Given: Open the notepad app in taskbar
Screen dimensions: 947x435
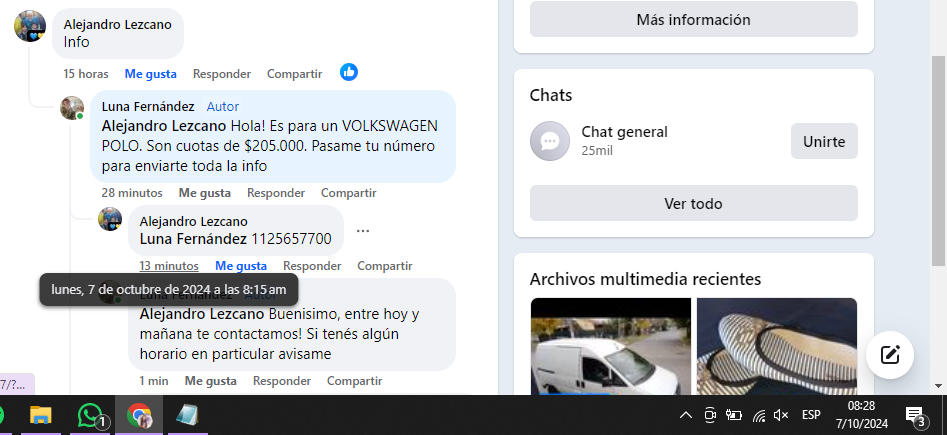Looking at the screenshot, I should tap(187, 415).
